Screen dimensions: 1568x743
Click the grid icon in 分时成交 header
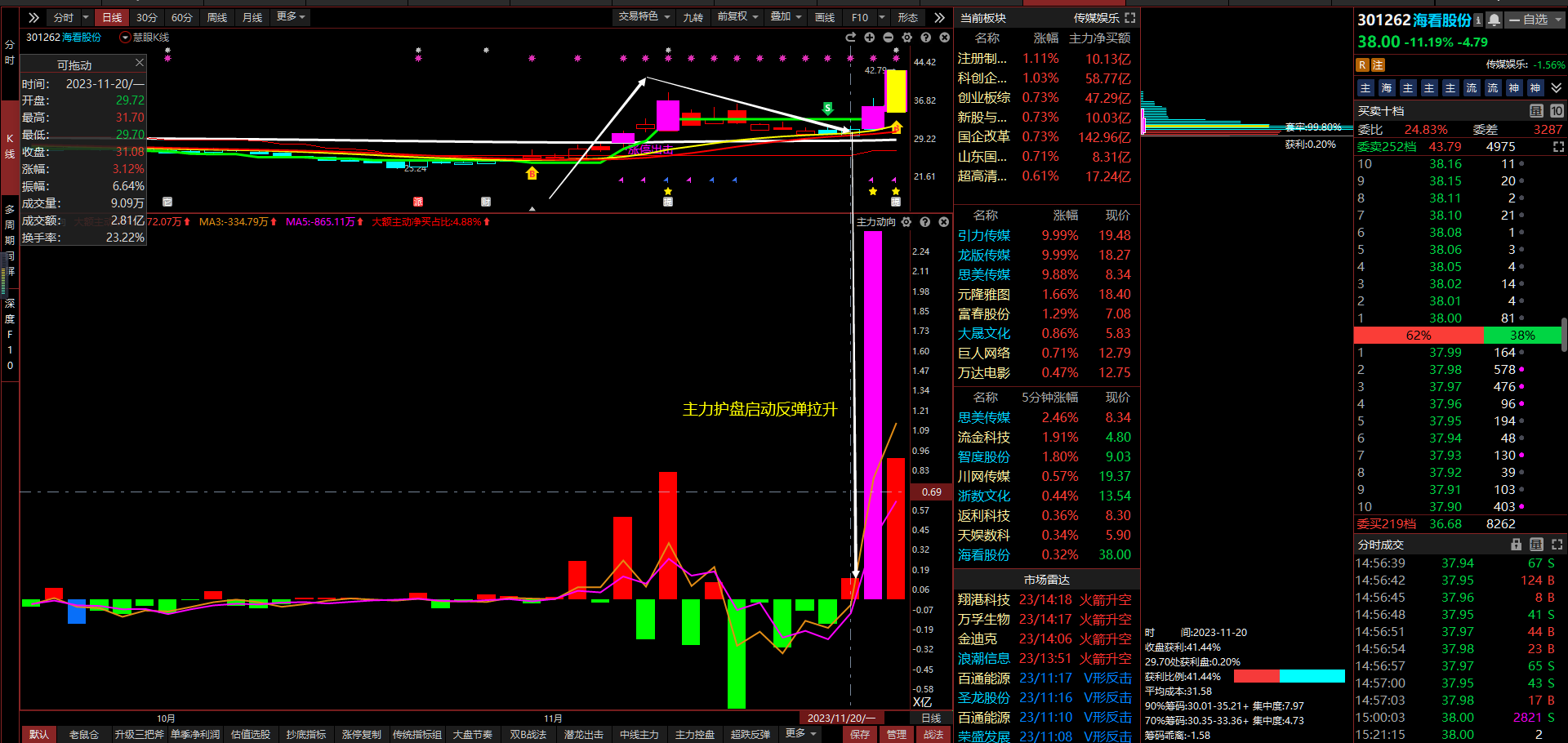click(x=1536, y=545)
